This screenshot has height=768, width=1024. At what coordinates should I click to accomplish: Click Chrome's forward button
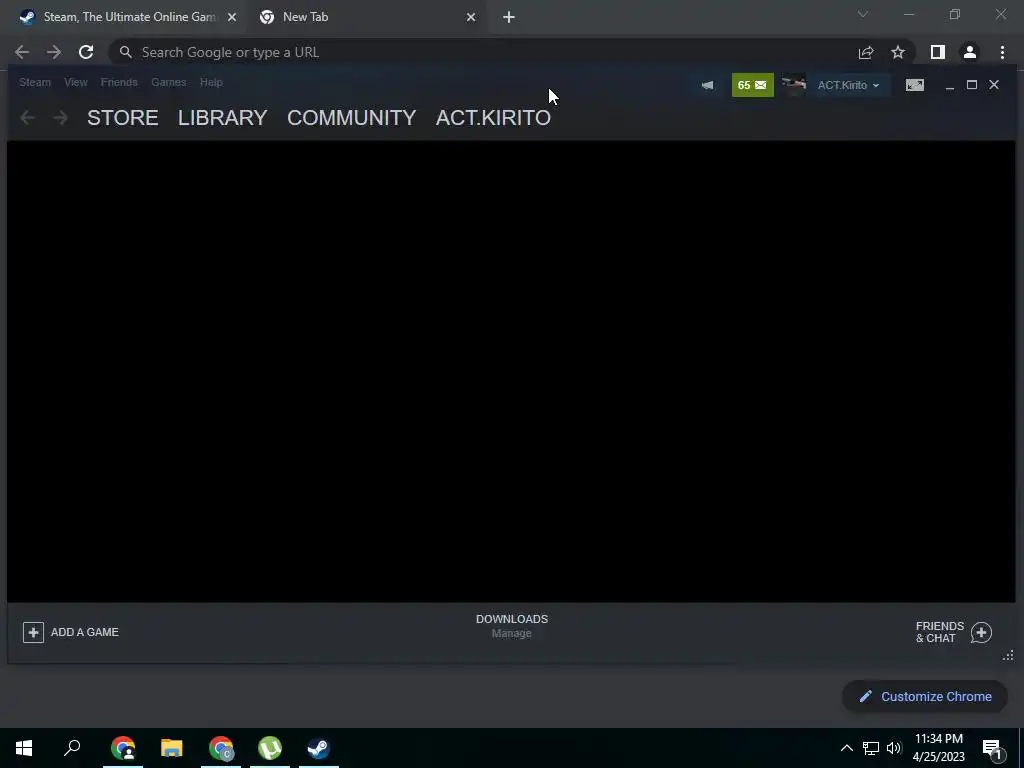click(54, 52)
